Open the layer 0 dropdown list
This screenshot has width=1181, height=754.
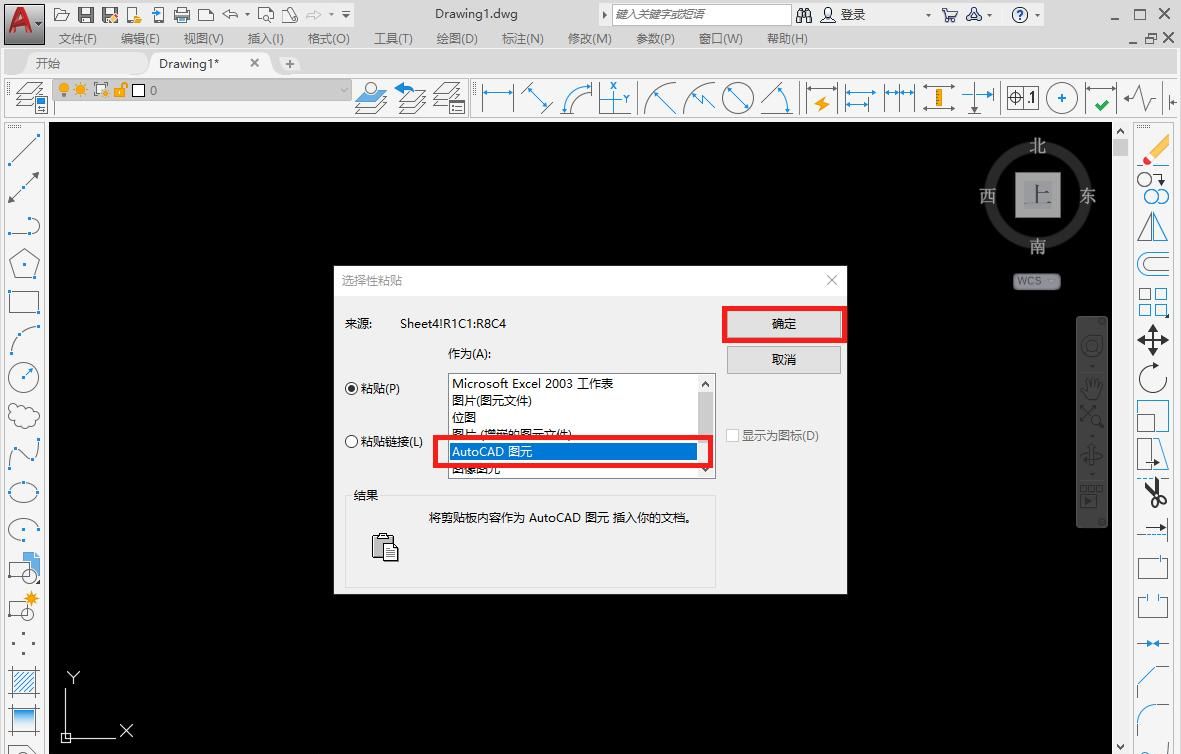click(343, 90)
